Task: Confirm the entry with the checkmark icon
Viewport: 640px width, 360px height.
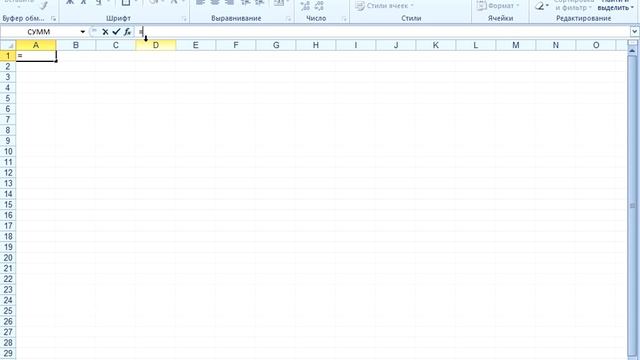Action: click(x=116, y=31)
